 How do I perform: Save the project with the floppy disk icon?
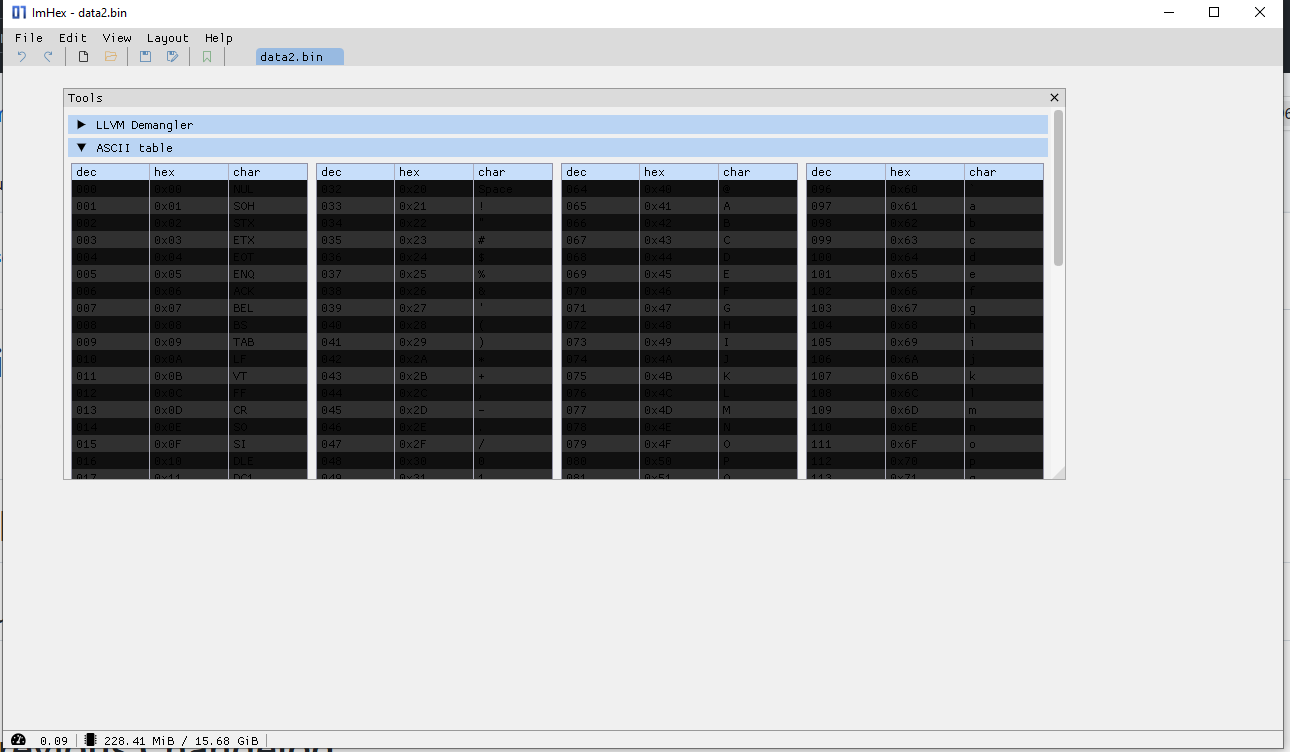(145, 56)
